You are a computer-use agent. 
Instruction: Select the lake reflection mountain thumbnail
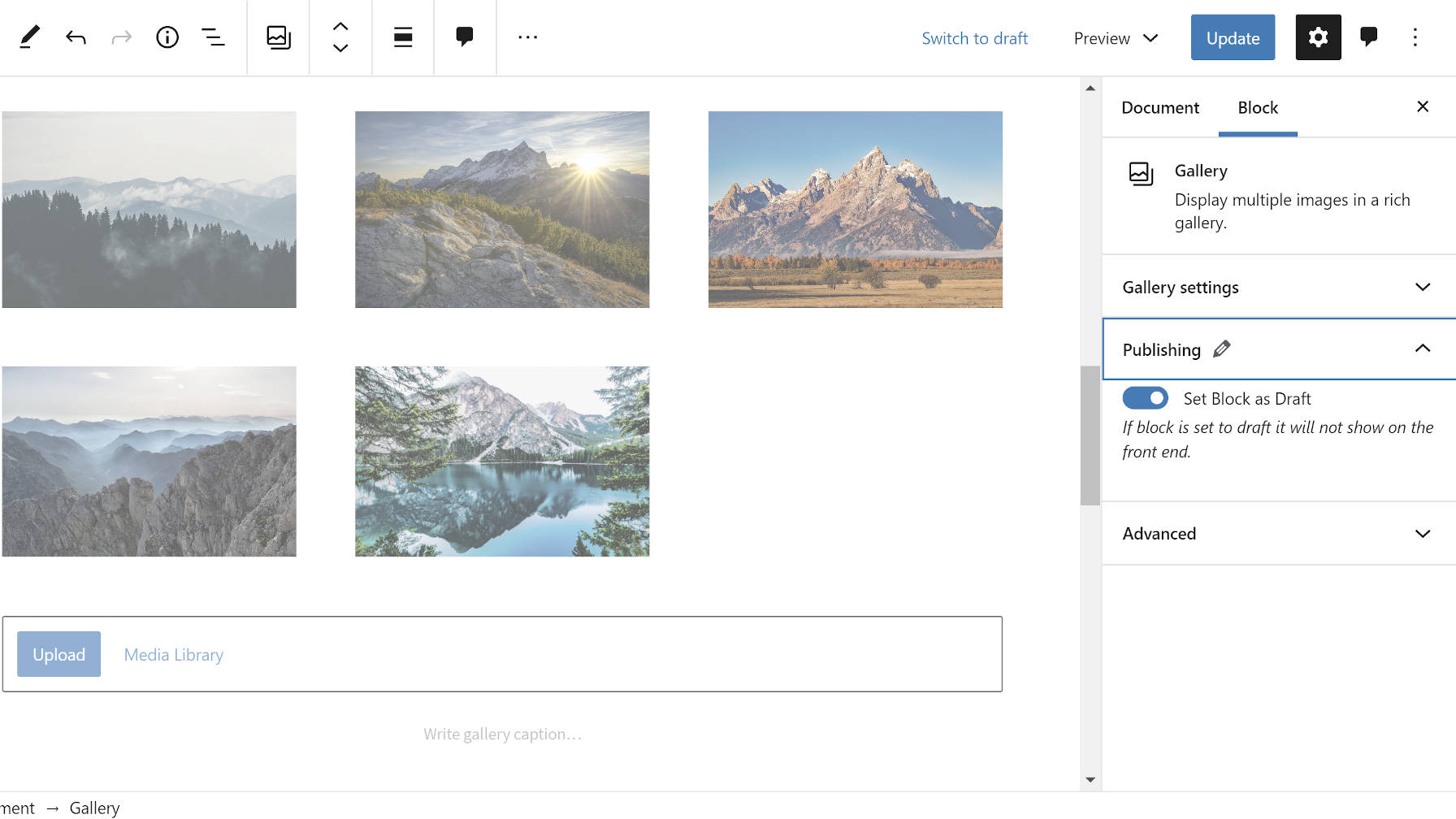502,461
